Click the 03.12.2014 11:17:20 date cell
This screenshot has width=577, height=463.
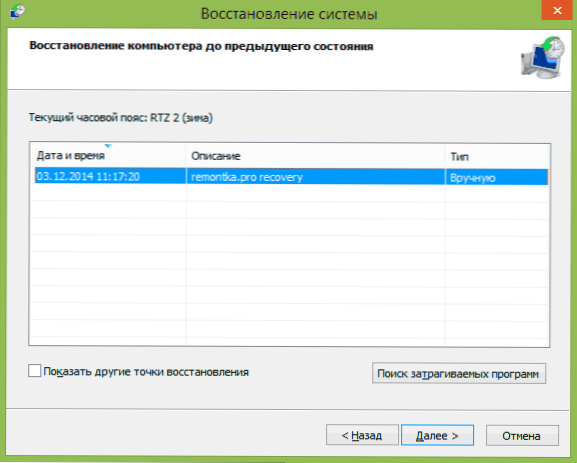click(88, 177)
